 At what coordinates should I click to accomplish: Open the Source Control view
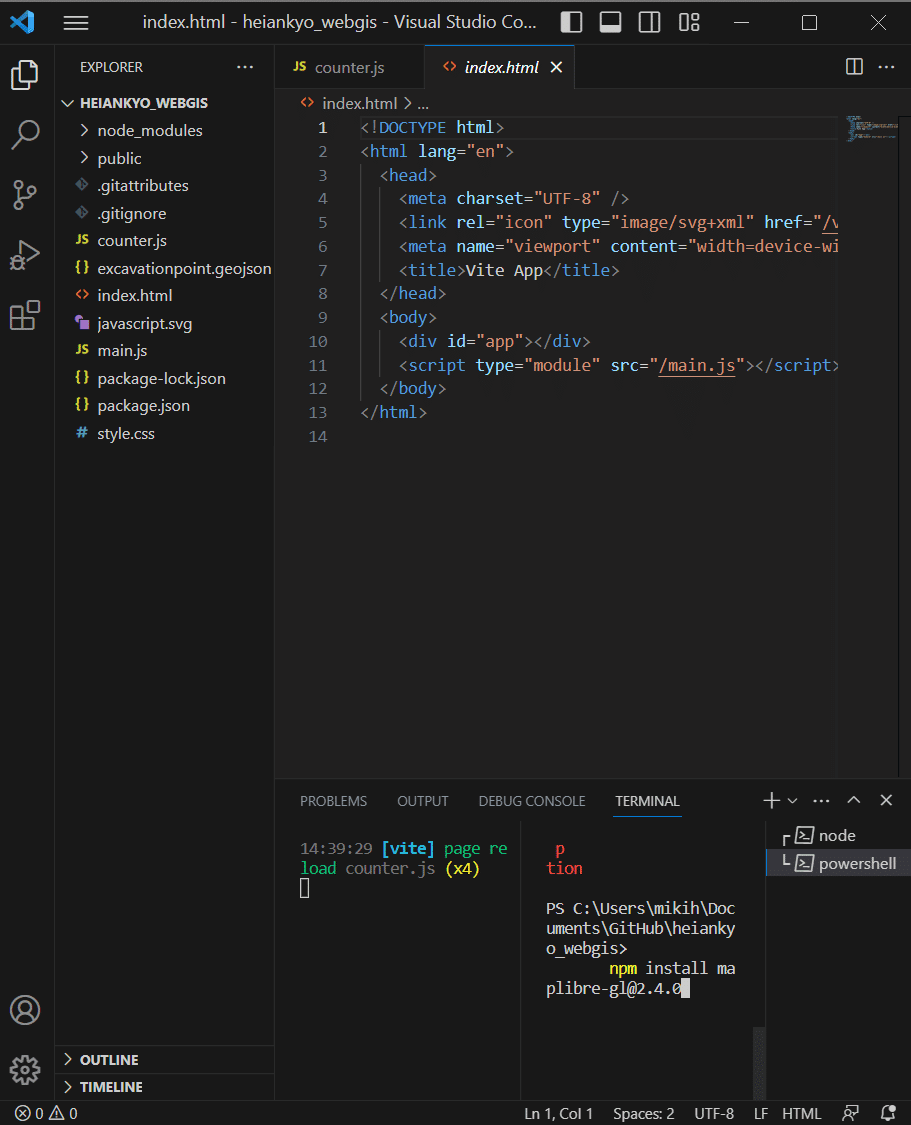click(x=25, y=195)
